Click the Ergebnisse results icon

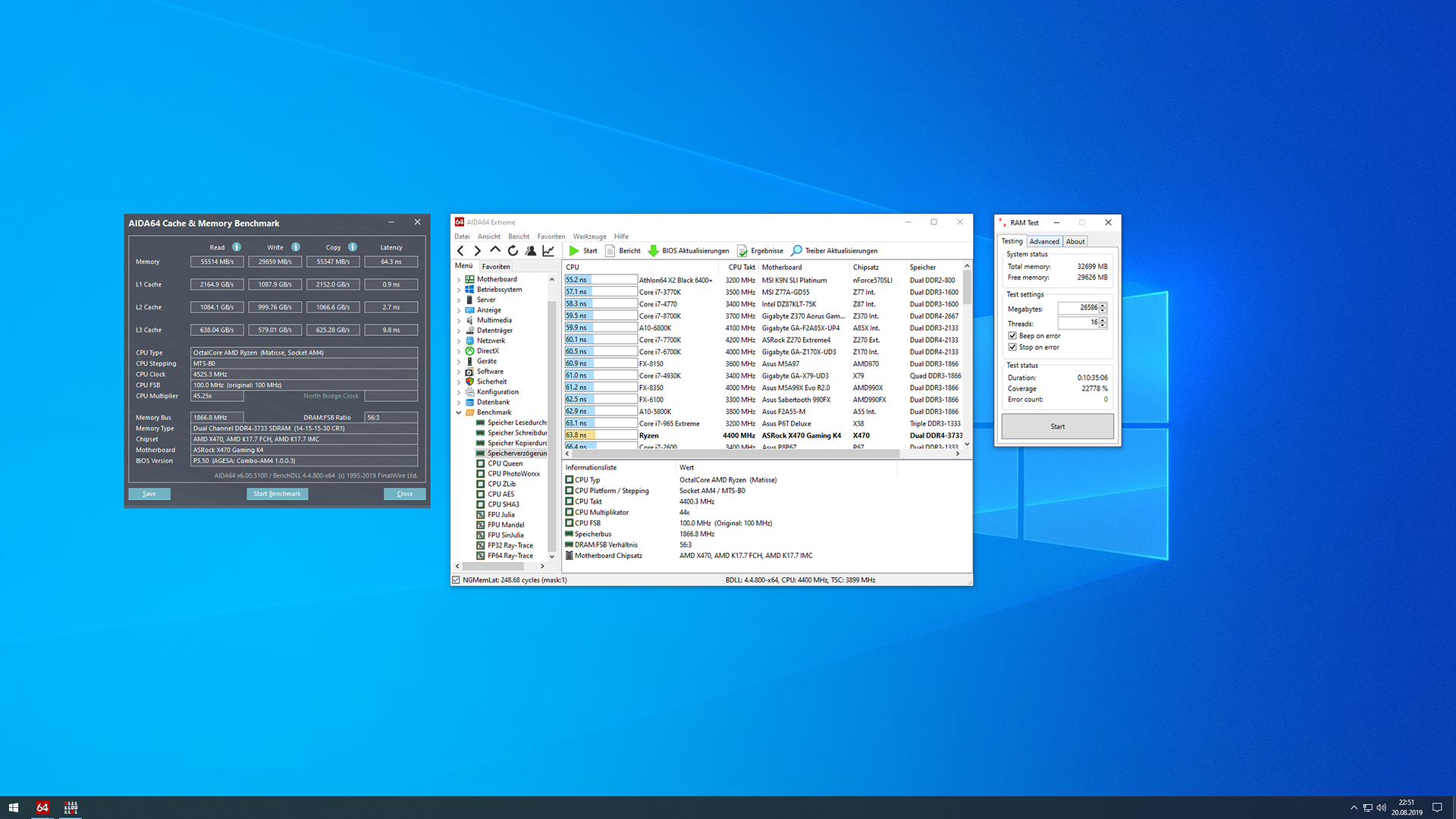pos(742,251)
